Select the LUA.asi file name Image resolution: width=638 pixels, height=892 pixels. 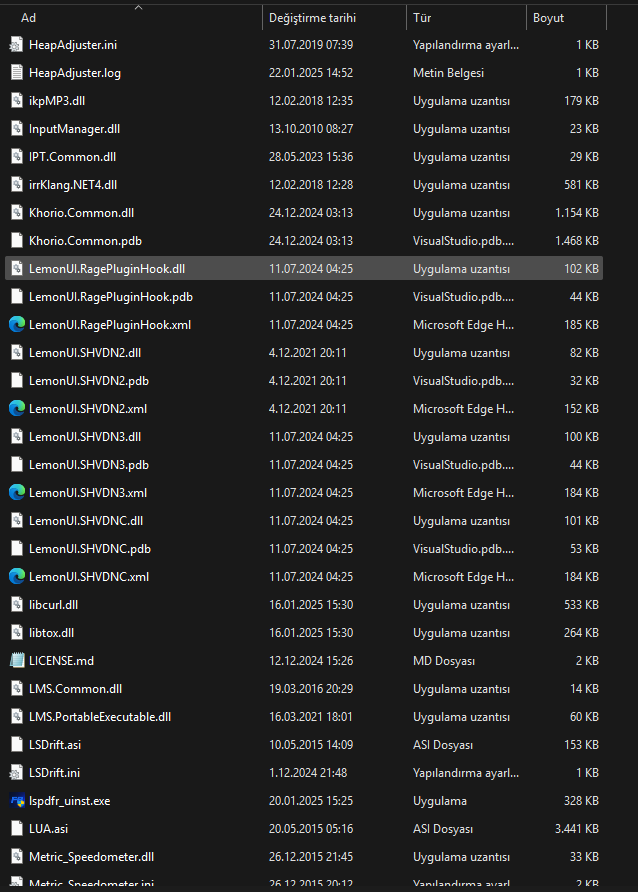tap(48, 829)
